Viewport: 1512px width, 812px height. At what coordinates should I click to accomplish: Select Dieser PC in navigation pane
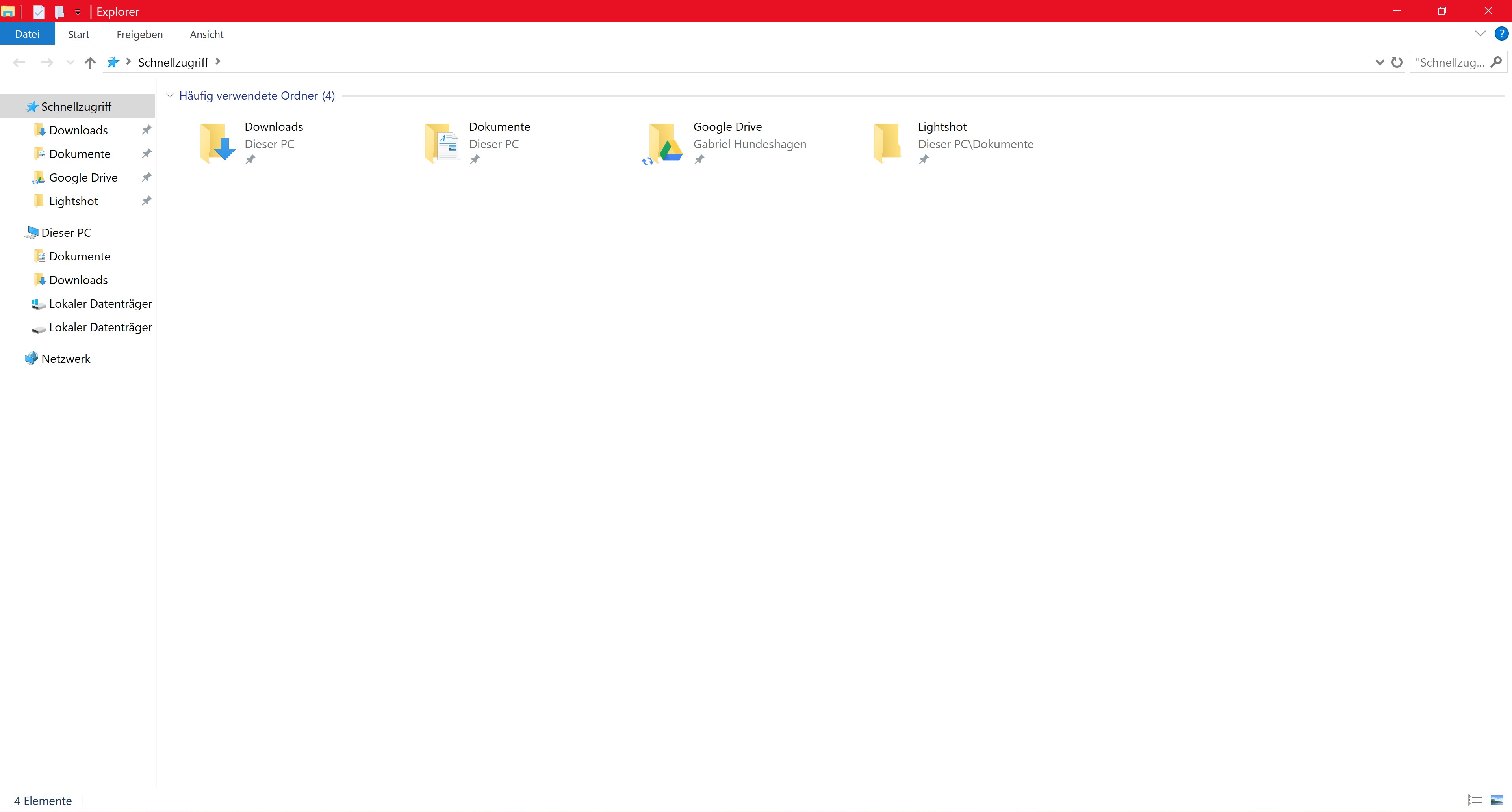(x=66, y=233)
